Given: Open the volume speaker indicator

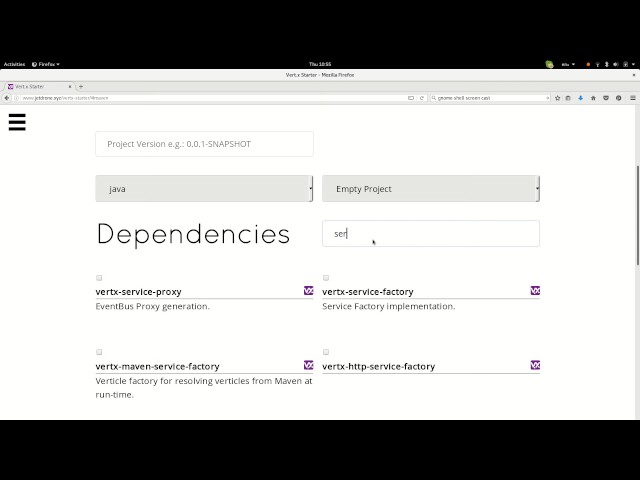Looking at the screenshot, I should point(616,64).
